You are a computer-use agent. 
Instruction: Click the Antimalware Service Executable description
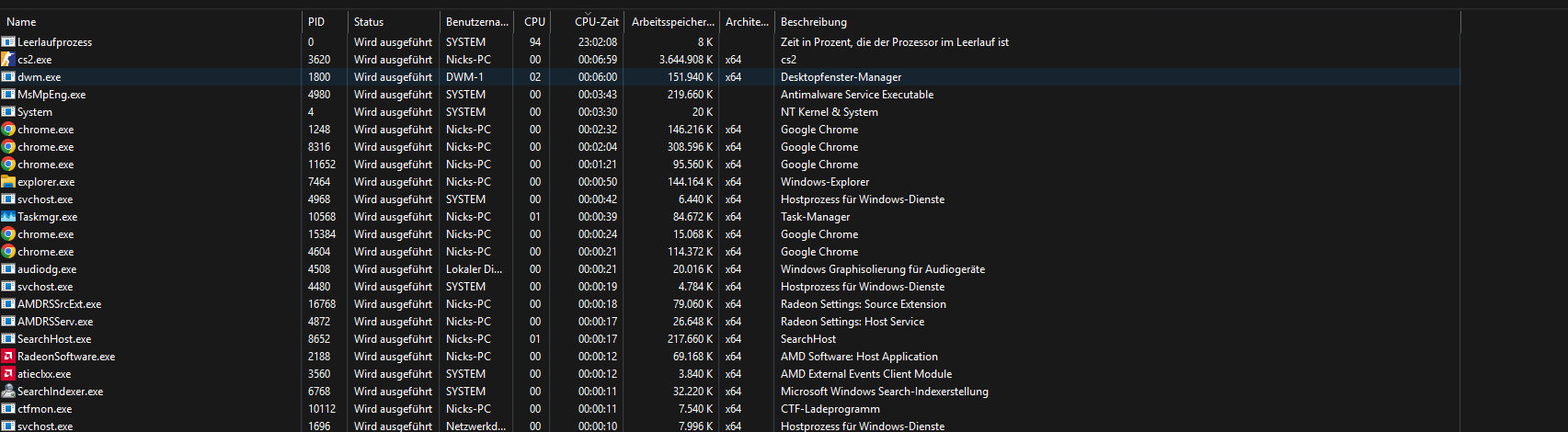click(x=857, y=95)
